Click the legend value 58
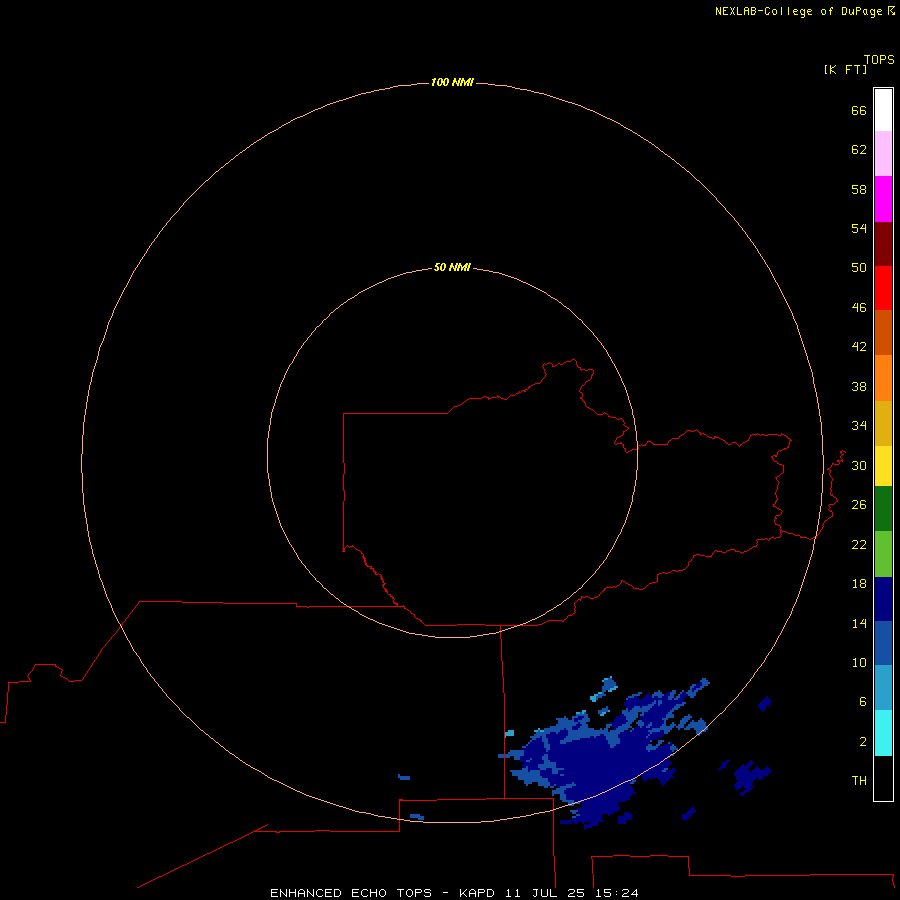Viewport: 900px width, 900px height. [x=859, y=189]
